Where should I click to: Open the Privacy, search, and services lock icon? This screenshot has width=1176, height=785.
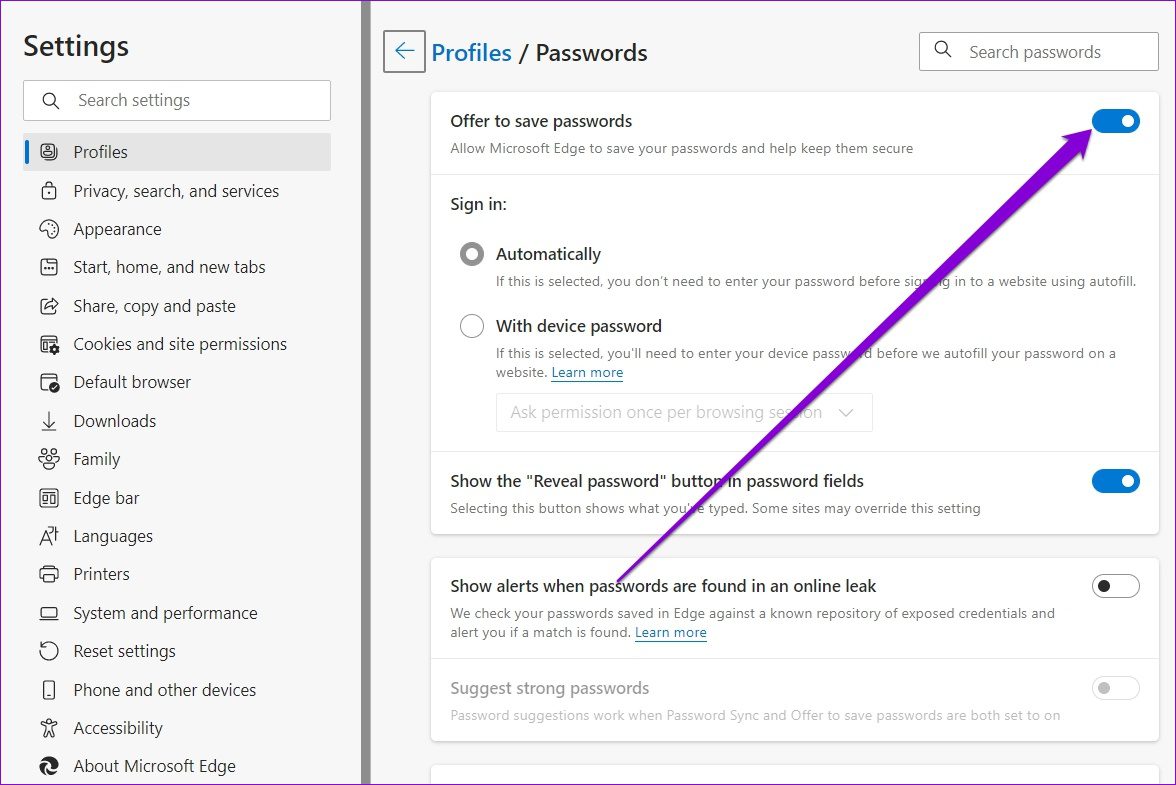[x=49, y=190]
